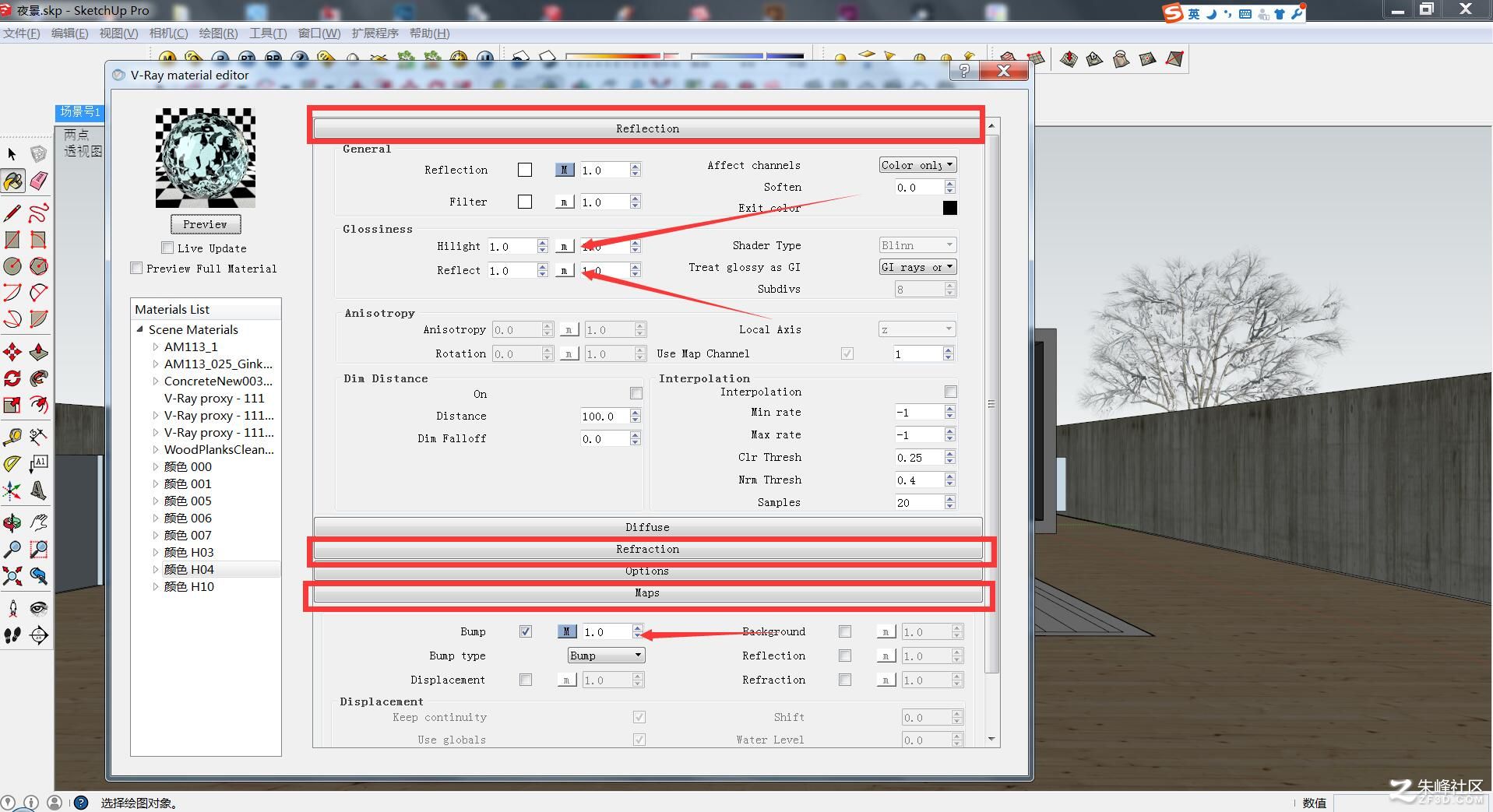Expand the Refraction rollout tab
The height and width of the screenshot is (812, 1493).
click(x=647, y=549)
